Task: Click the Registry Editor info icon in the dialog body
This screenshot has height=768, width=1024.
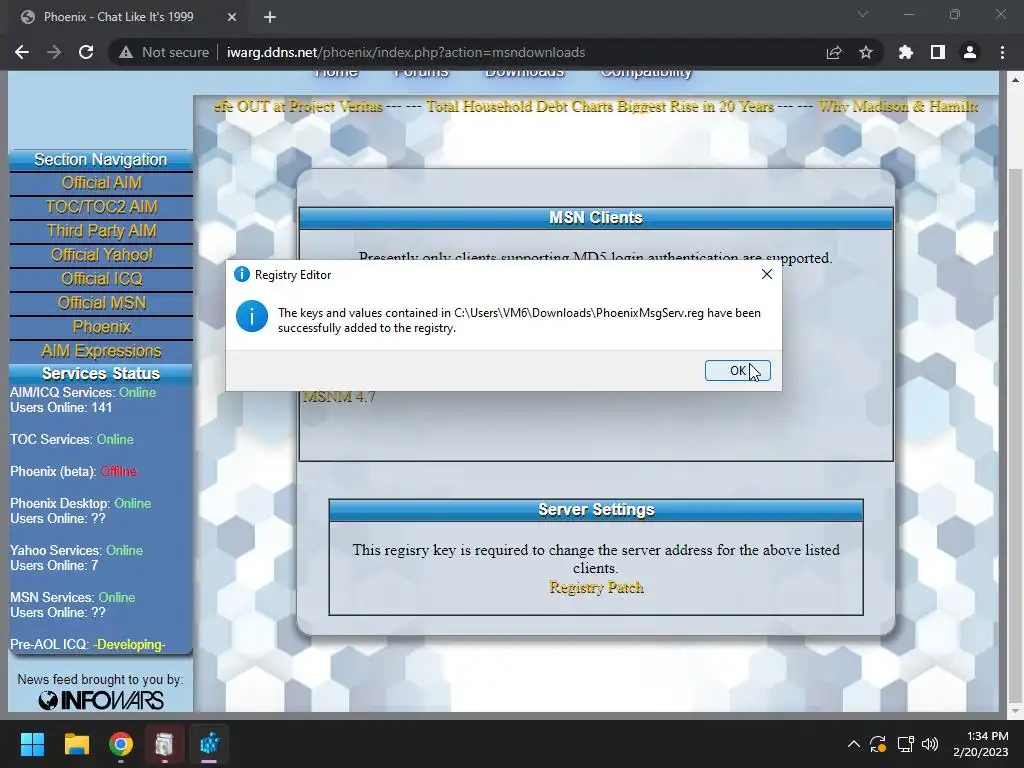Action: pos(251,316)
